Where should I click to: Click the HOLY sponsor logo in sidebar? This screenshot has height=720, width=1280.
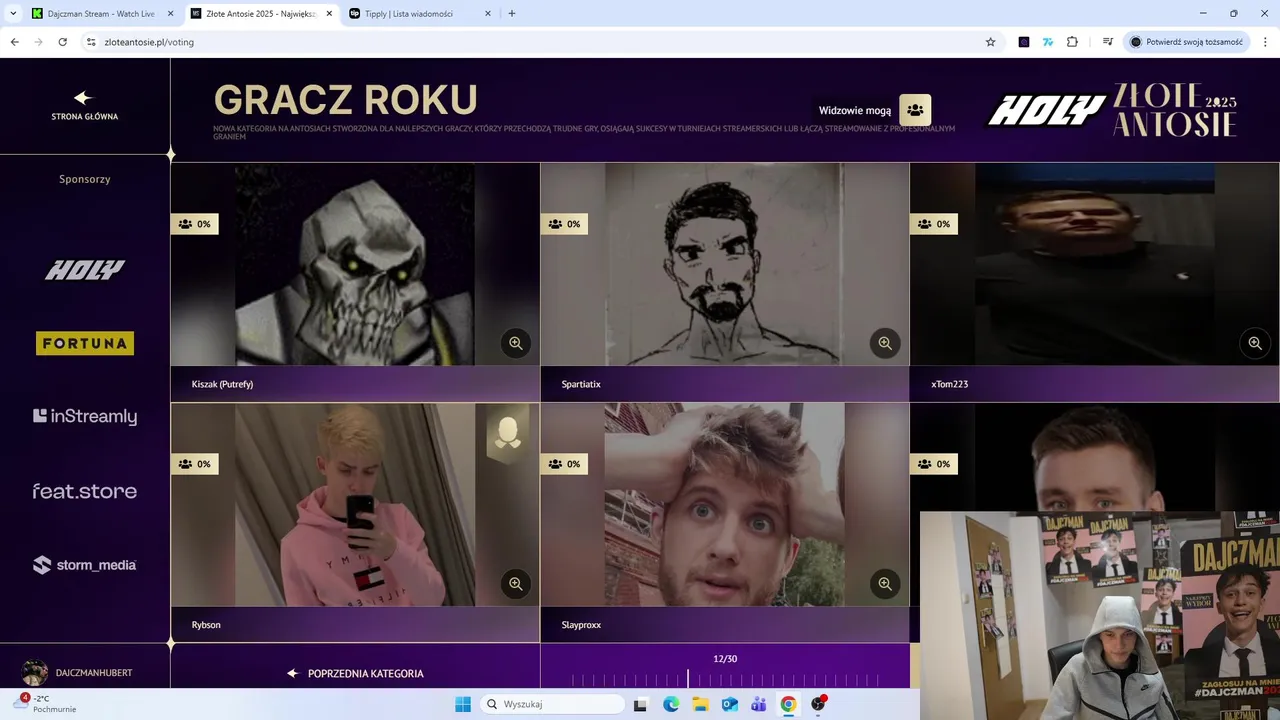click(x=85, y=270)
